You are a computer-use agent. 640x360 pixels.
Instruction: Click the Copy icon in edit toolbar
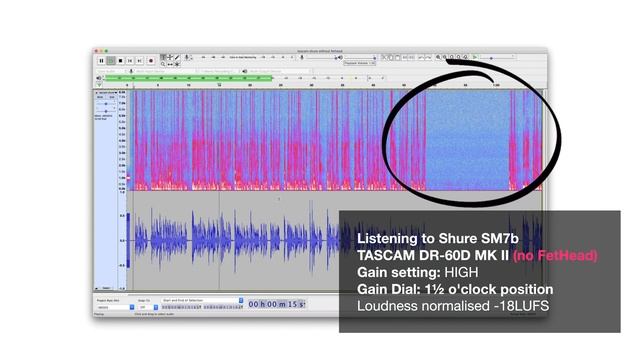(391, 58)
